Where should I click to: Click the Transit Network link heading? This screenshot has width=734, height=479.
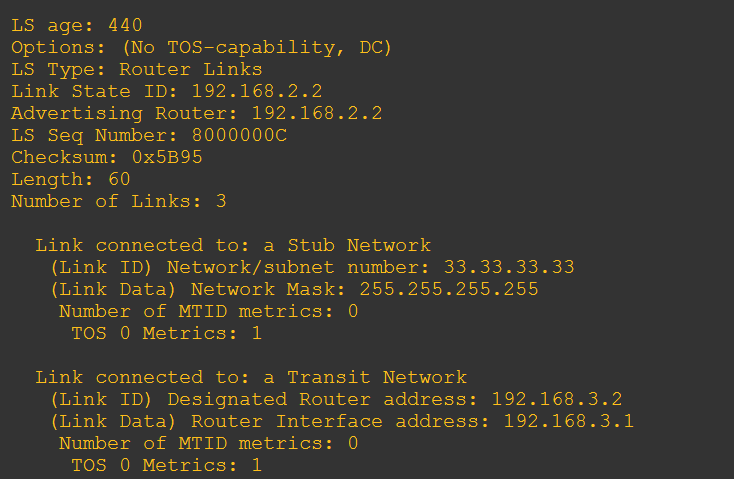point(251,377)
